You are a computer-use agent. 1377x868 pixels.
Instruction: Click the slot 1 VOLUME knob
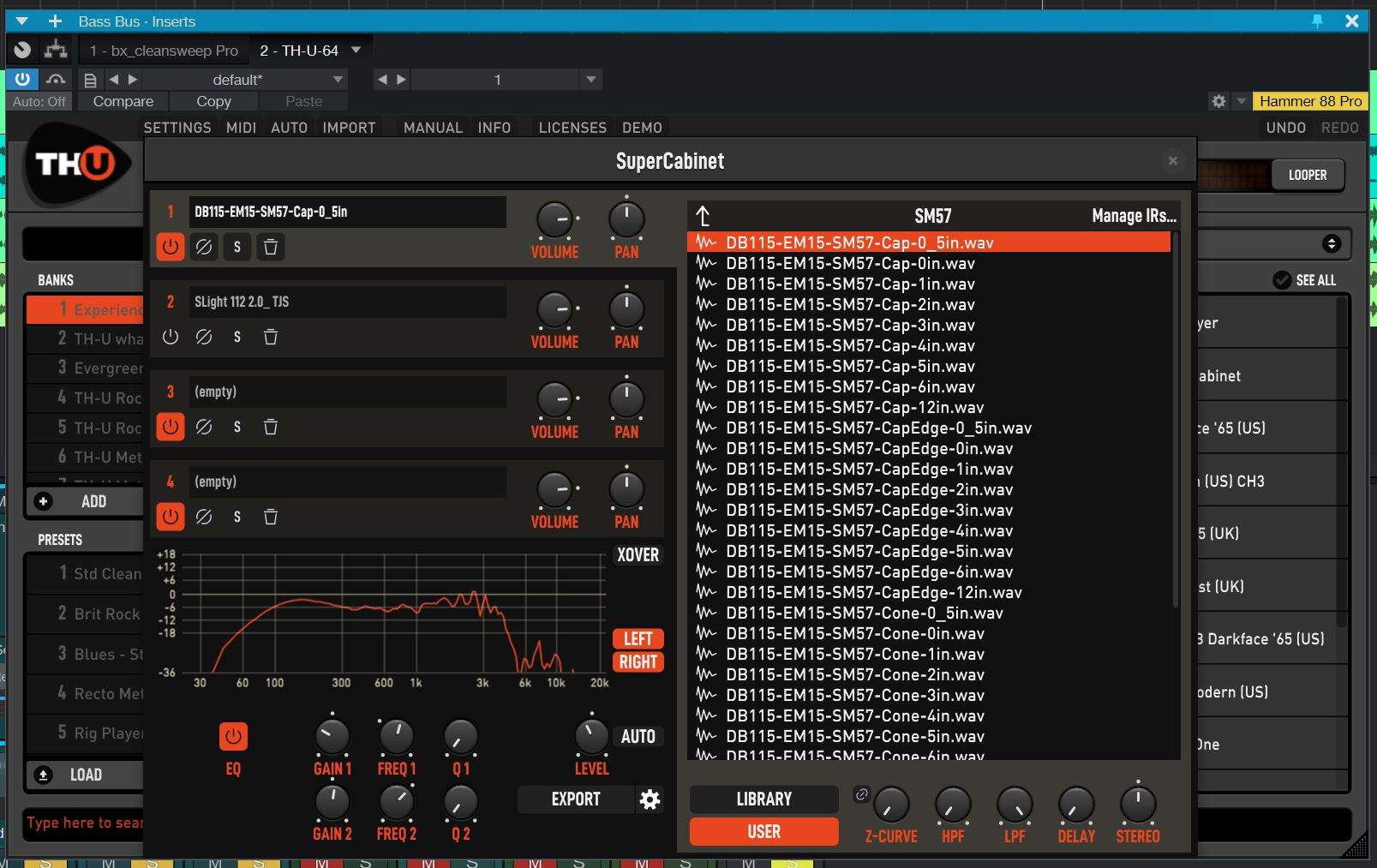point(554,221)
